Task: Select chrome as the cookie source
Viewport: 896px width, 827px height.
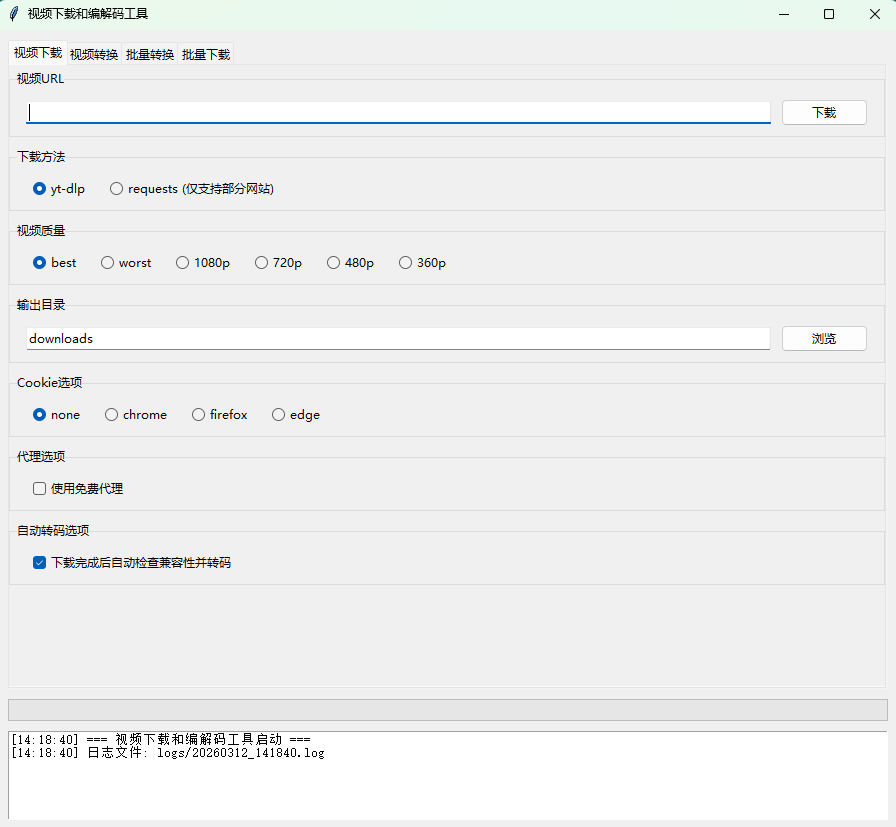Action: pos(111,414)
